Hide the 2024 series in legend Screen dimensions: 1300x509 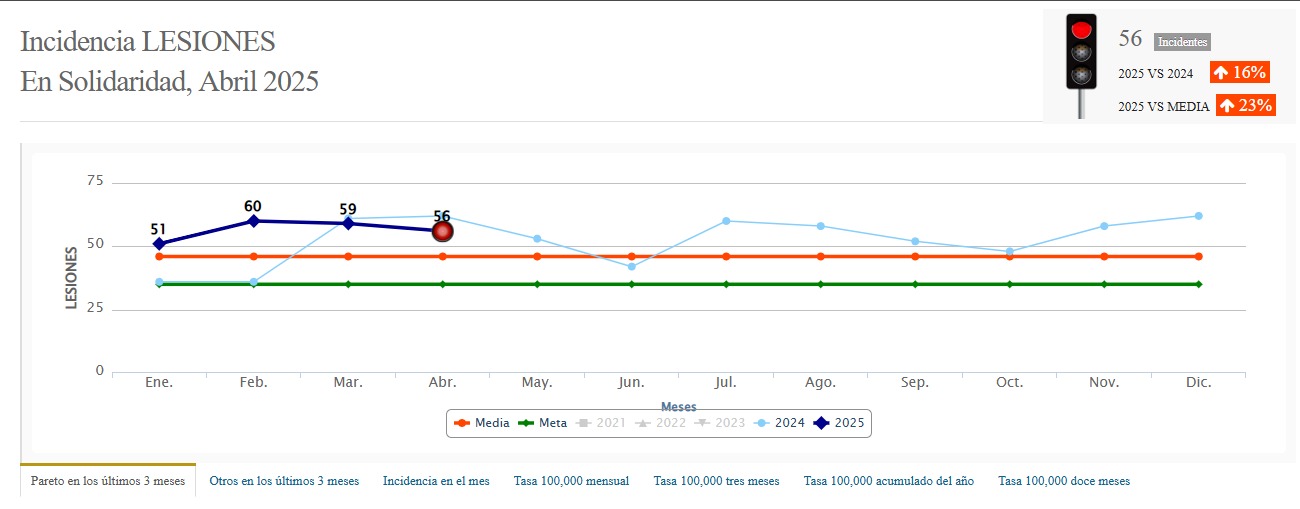click(x=780, y=423)
